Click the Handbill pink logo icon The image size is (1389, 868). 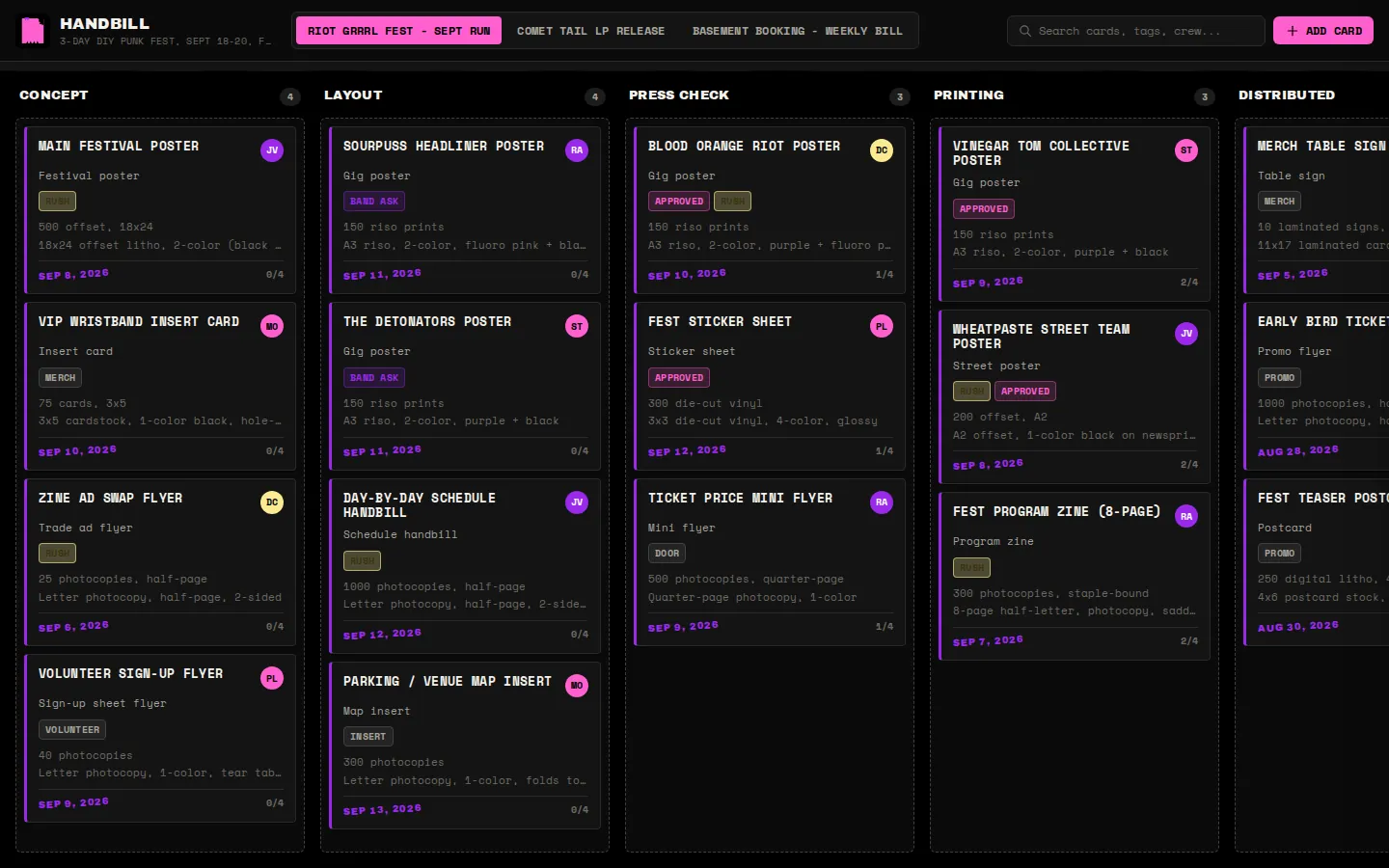pos(33,31)
